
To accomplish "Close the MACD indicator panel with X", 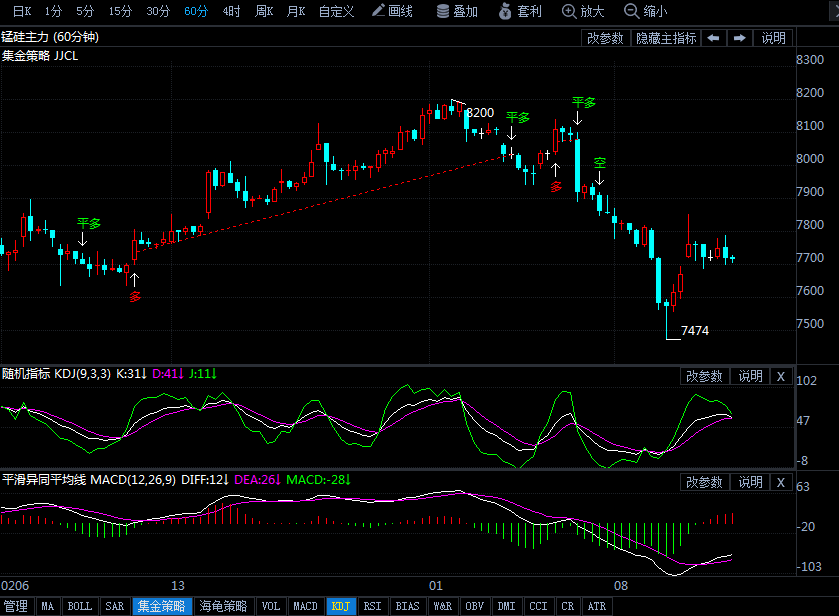I will coord(781,482).
